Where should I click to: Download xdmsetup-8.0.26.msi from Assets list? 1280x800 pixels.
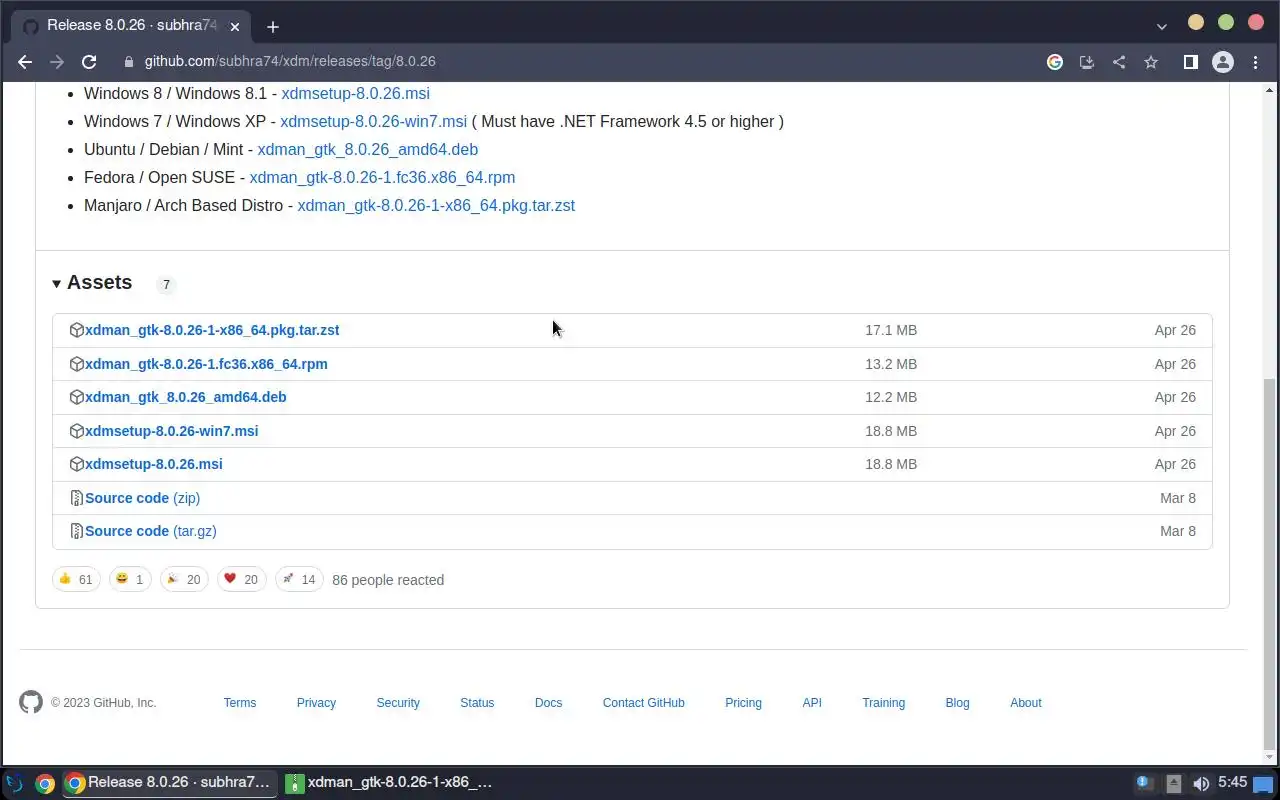pyautogui.click(x=154, y=464)
